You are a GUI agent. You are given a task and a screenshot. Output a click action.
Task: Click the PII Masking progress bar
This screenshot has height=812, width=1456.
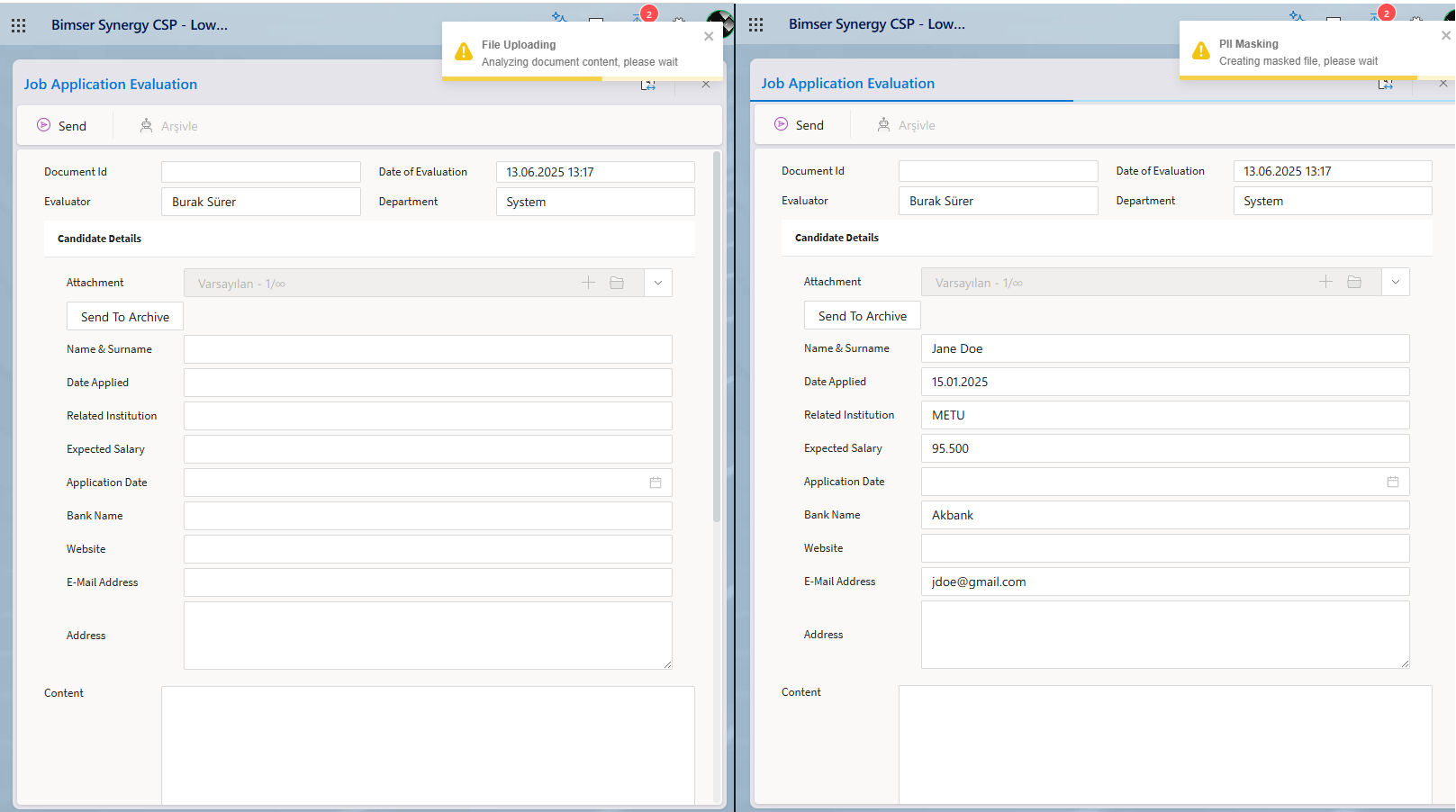coord(1317,77)
